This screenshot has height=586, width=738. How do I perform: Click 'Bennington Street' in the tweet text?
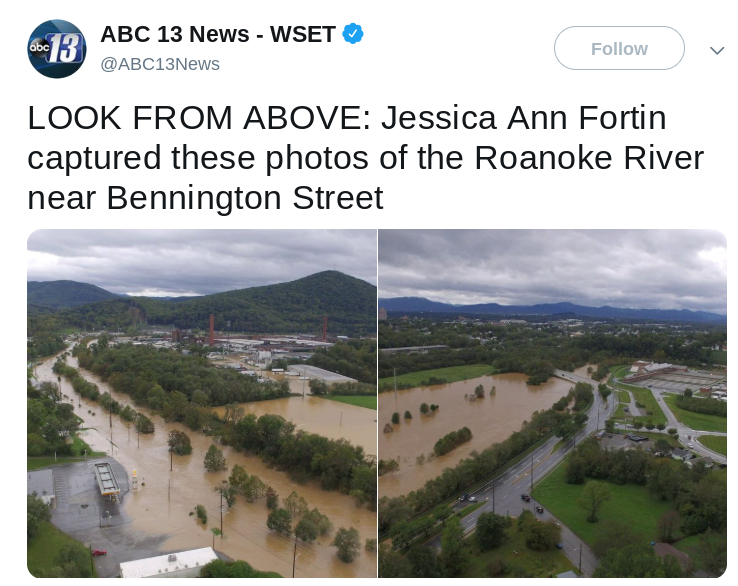[x=245, y=198]
